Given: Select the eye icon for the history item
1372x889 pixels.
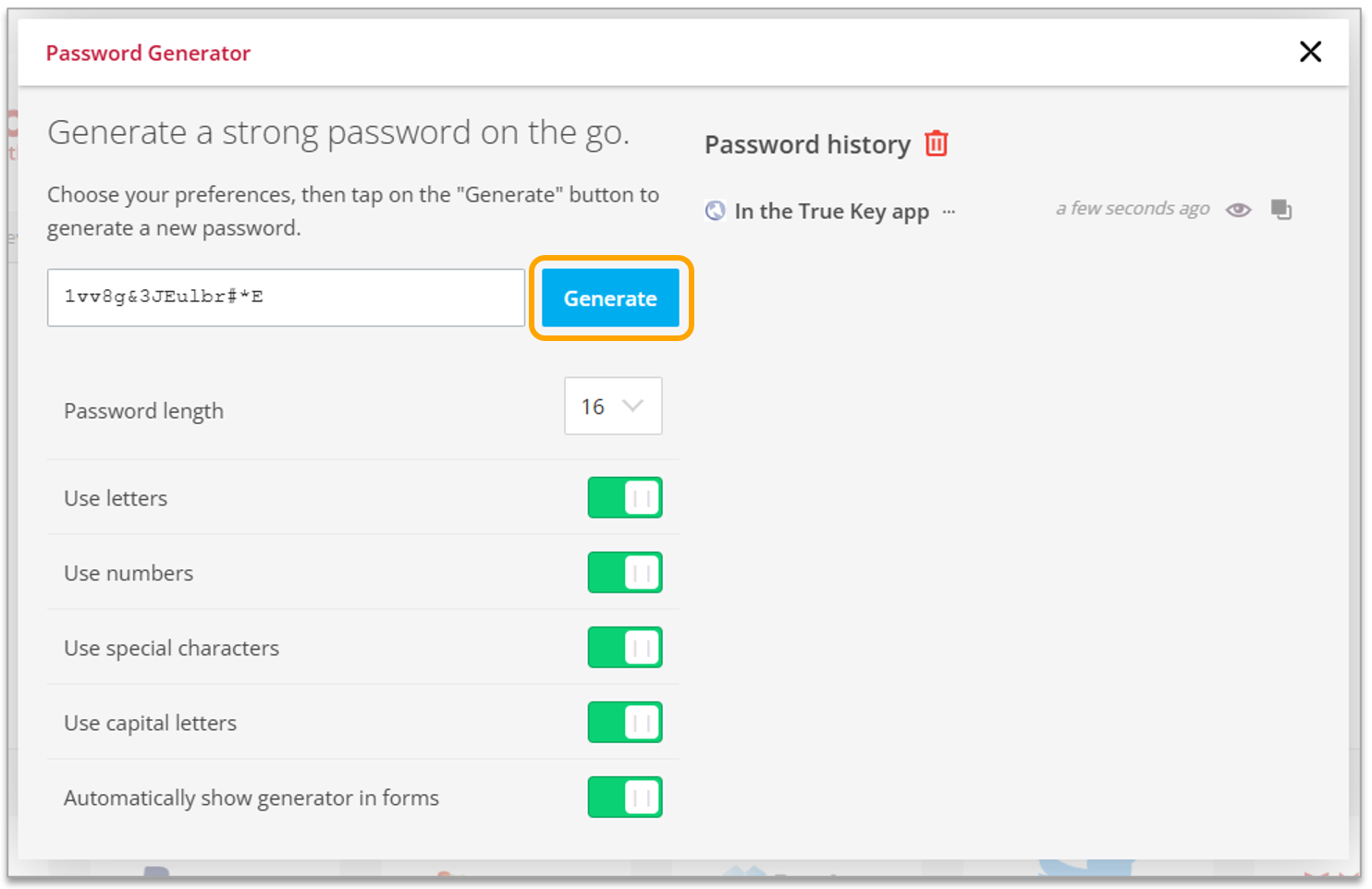Looking at the screenshot, I should click(1237, 209).
